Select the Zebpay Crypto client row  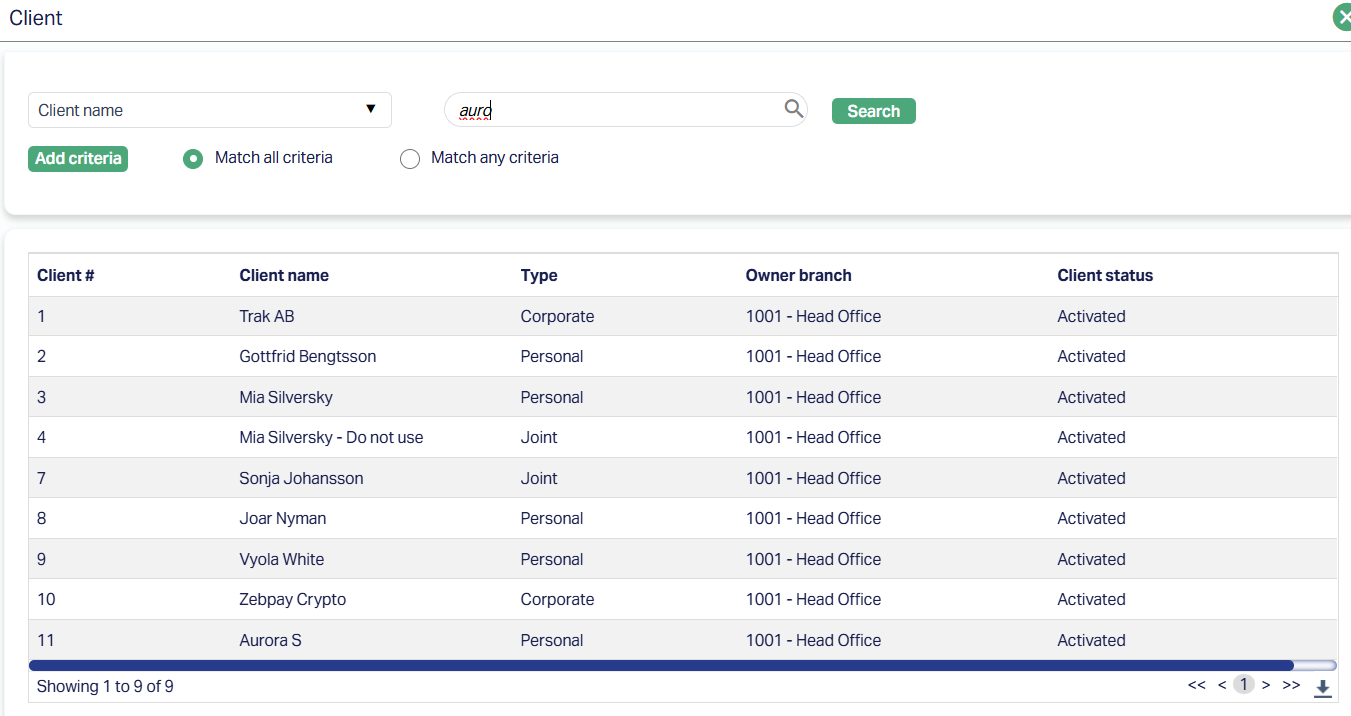292,599
